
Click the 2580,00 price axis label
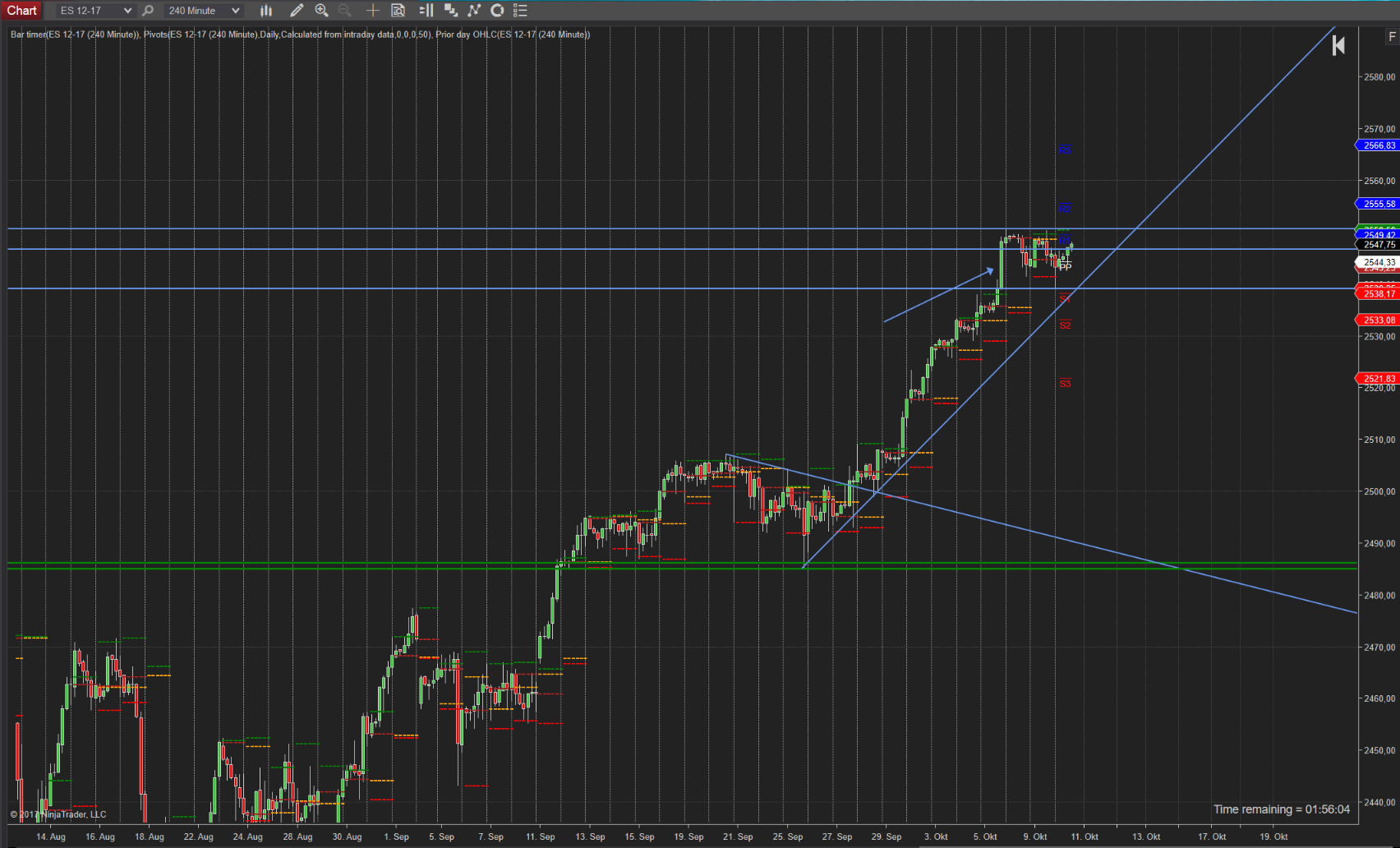click(1379, 77)
